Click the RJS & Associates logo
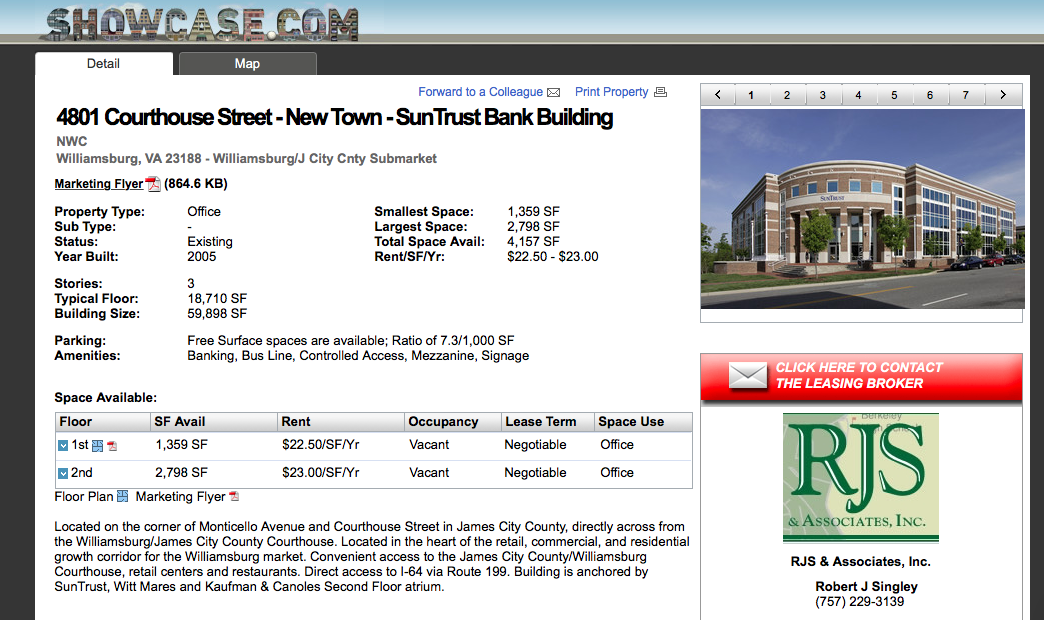1044x620 pixels. point(861,477)
